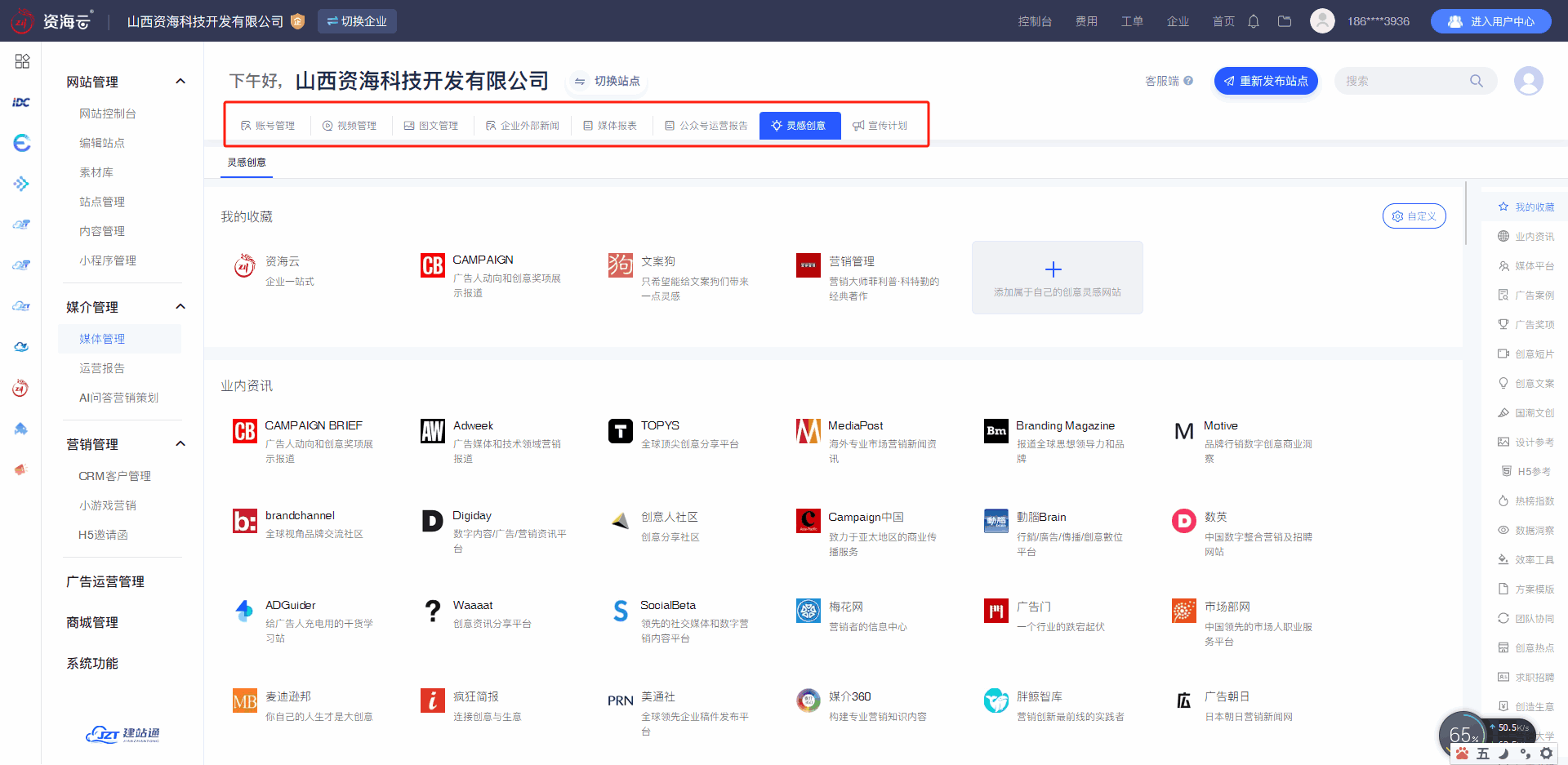Image resolution: width=1568 pixels, height=765 pixels.
Task: Switch to the 企业外部新闻 tab
Action: coord(523,126)
